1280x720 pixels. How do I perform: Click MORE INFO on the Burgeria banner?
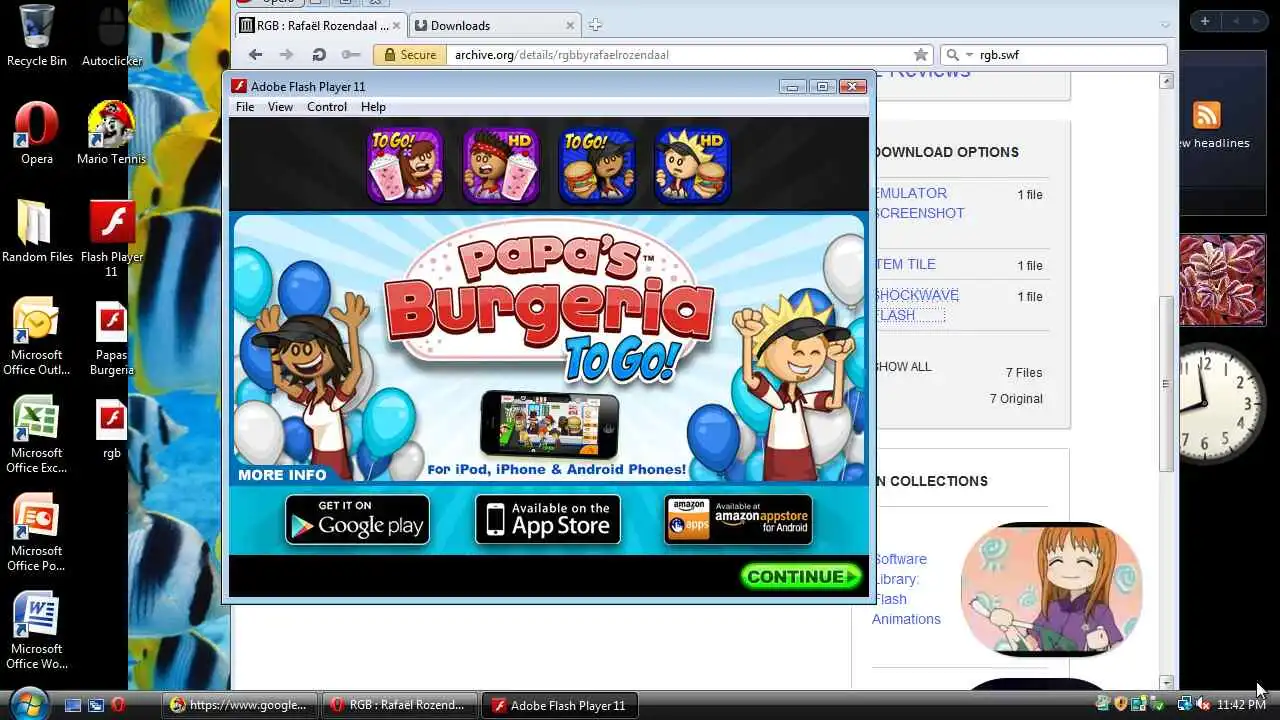tap(282, 475)
